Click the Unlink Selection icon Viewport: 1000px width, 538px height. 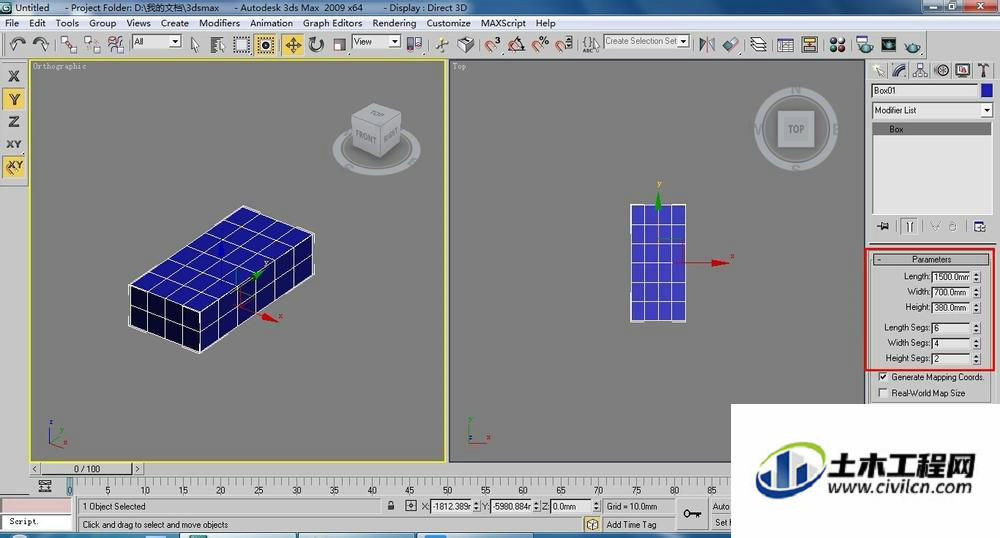click(x=92, y=44)
